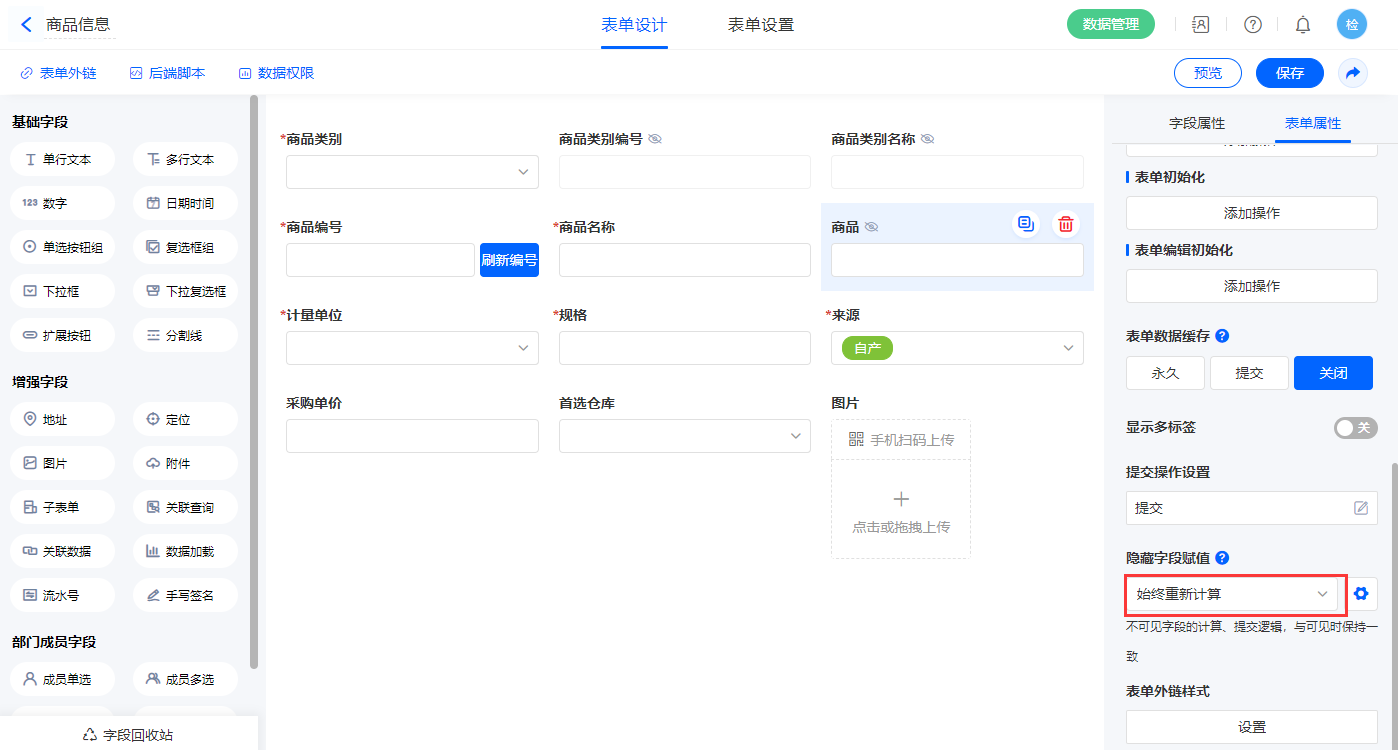The width and height of the screenshot is (1398, 750).
Task: Click the 刷新编号 button
Action: click(509, 260)
